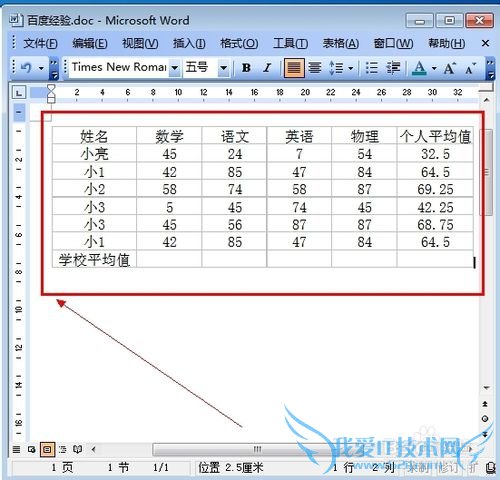Image resolution: width=500 pixels, height=480 pixels.
Task: Toggle Italic formatting
Action: 267,68
